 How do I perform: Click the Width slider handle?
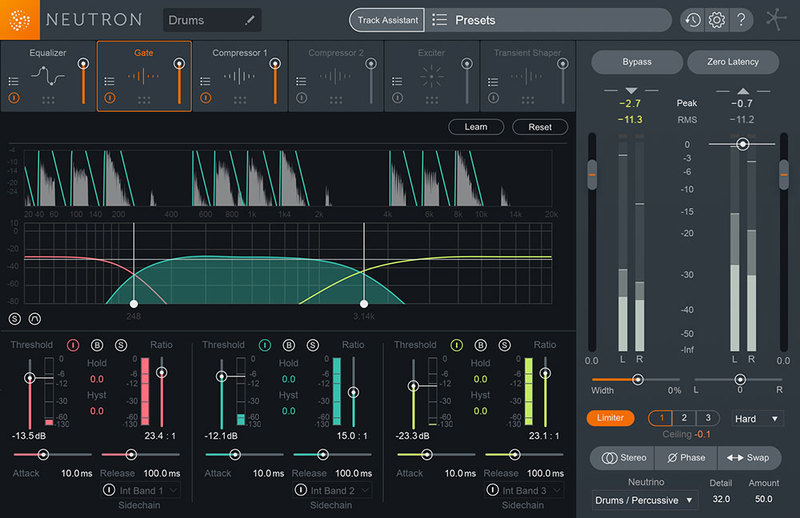click(636, 379)
